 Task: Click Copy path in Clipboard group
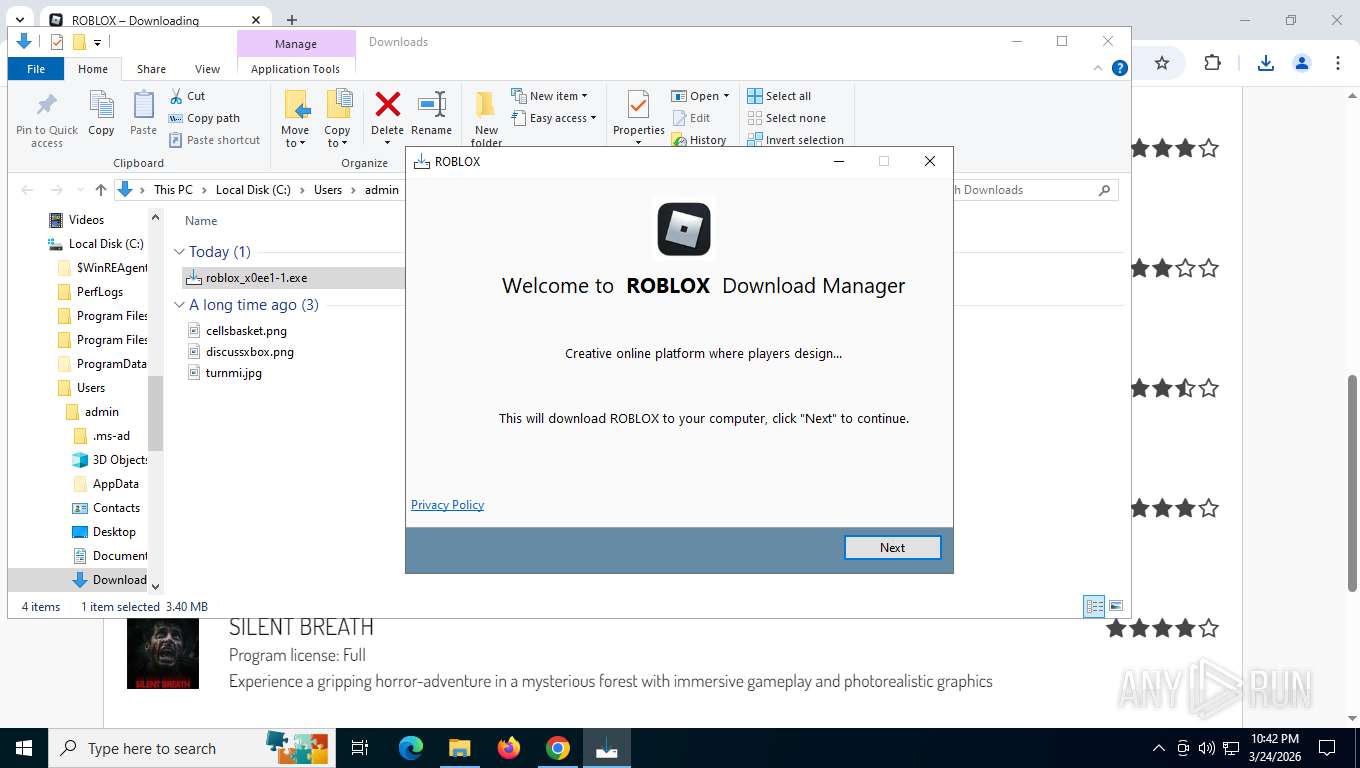pyautogui.click(x=204, y=118)
